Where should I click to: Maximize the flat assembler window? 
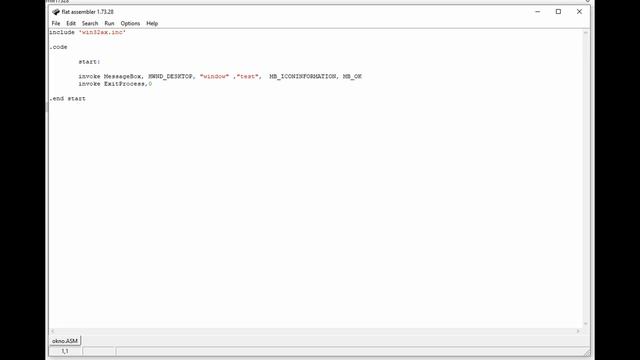pyautogui.click(x=558, y=12)
